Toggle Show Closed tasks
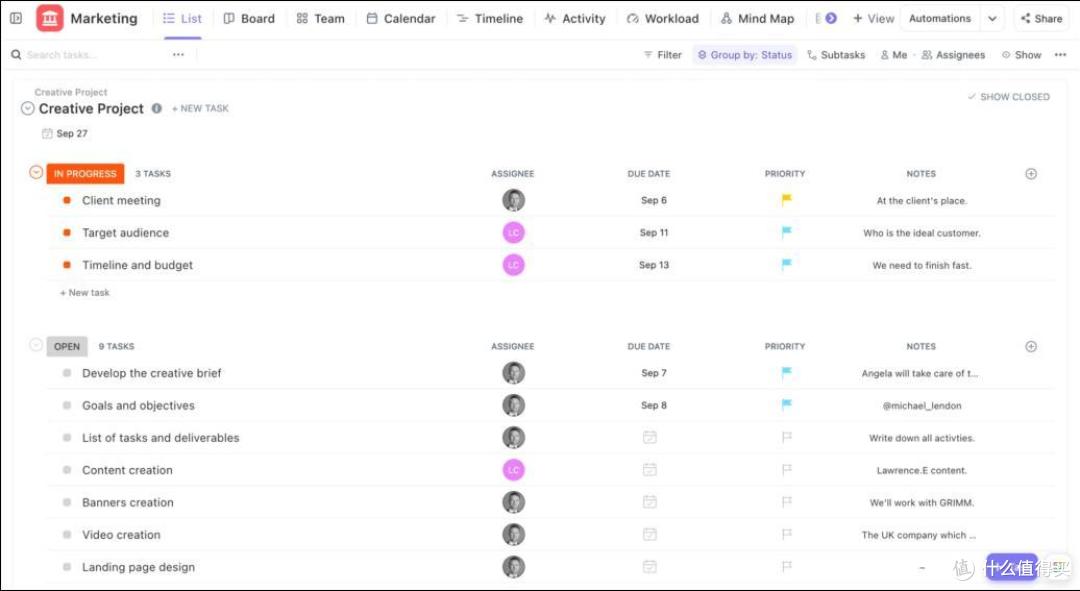This screenshot has width=1080, height=591. [x=1008, y=97]
